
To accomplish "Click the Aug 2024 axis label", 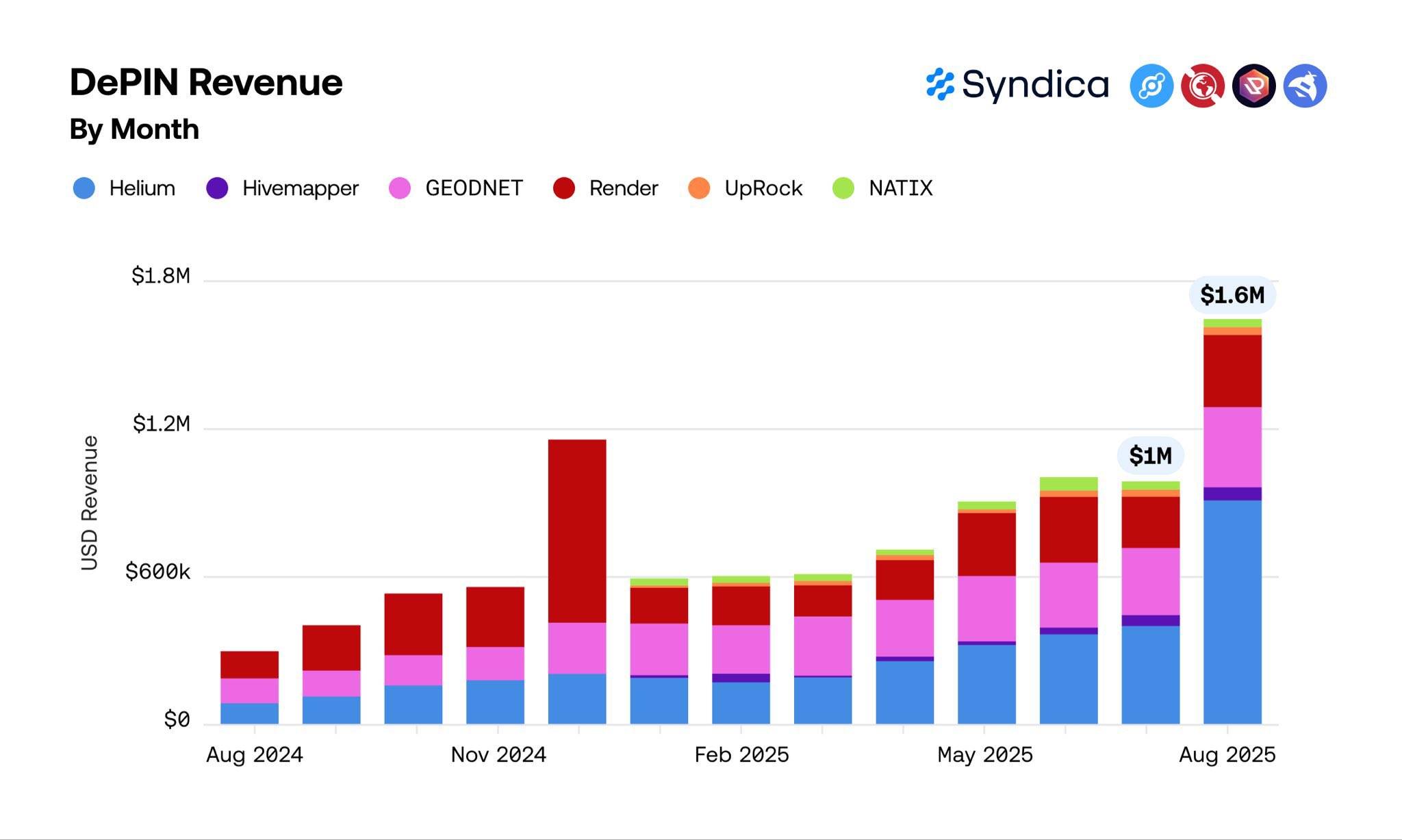I will [x=255, y=754].
